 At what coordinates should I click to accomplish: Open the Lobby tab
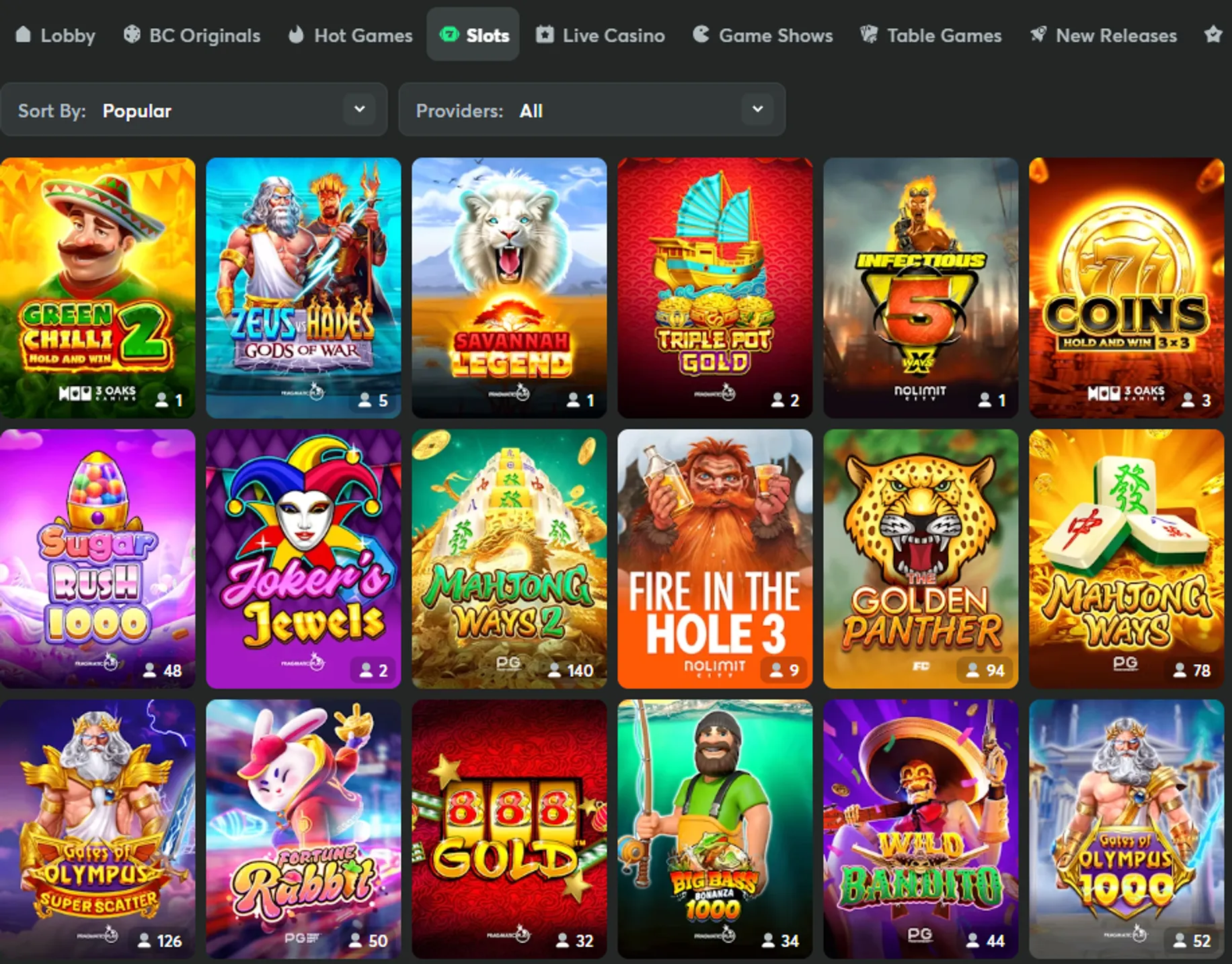55,35
